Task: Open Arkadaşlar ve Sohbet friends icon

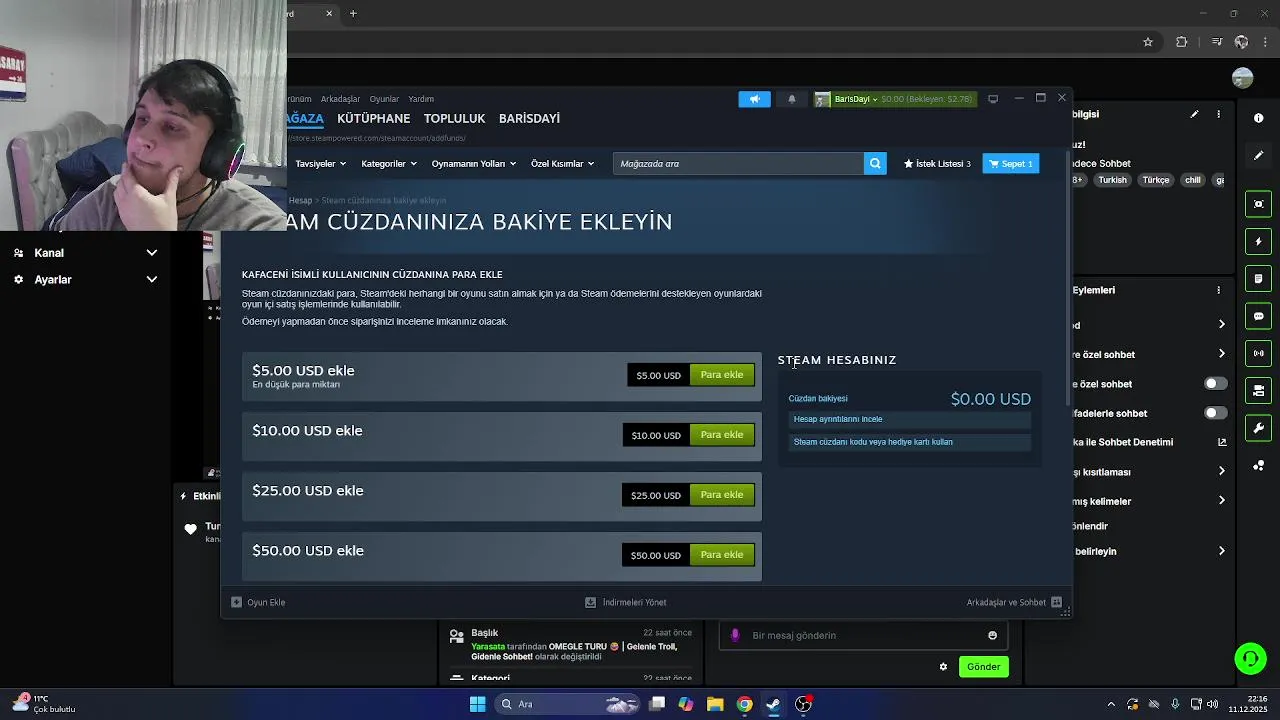Action: click(1056, 602)
